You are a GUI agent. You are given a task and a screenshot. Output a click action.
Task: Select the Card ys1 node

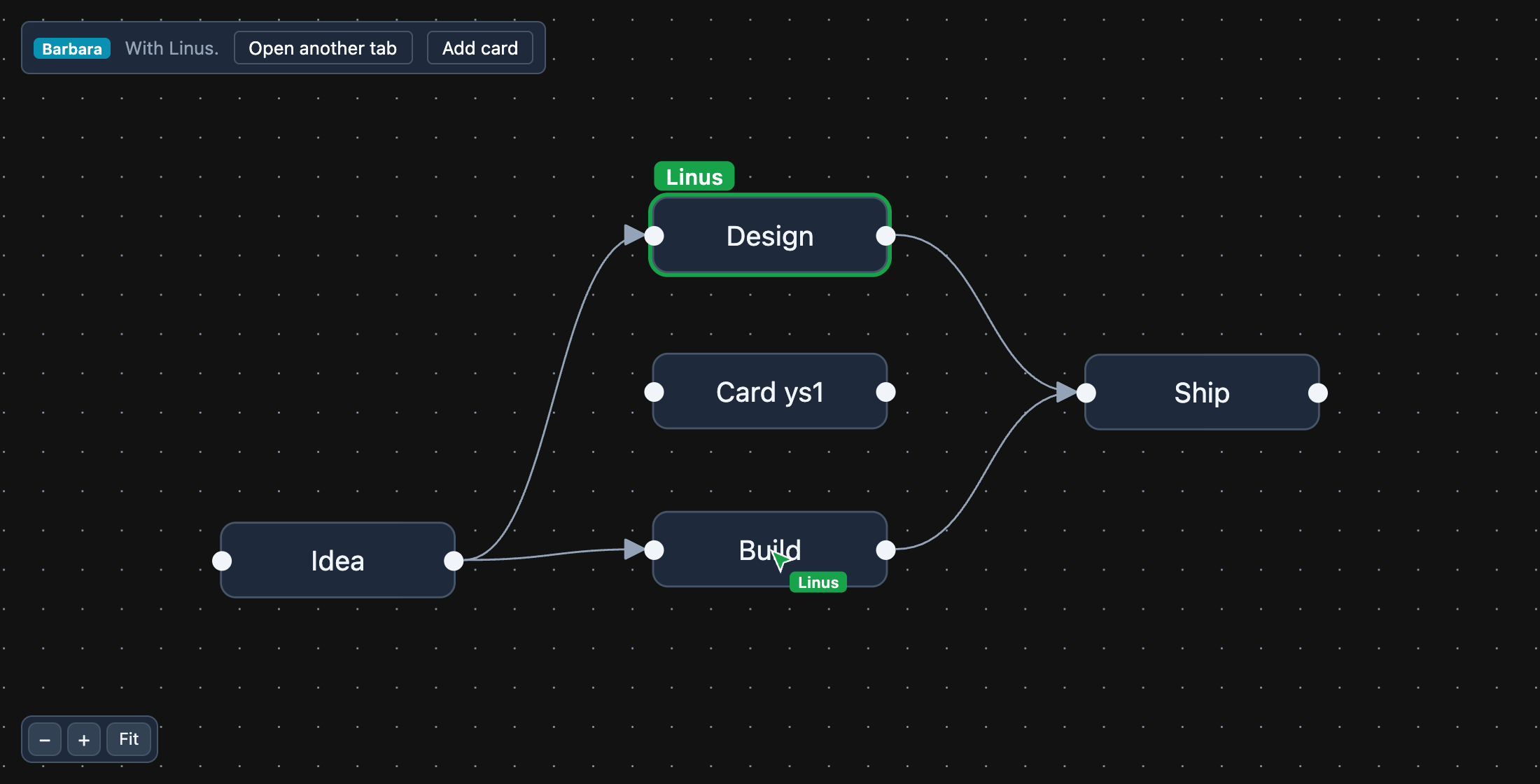(770, 392)
